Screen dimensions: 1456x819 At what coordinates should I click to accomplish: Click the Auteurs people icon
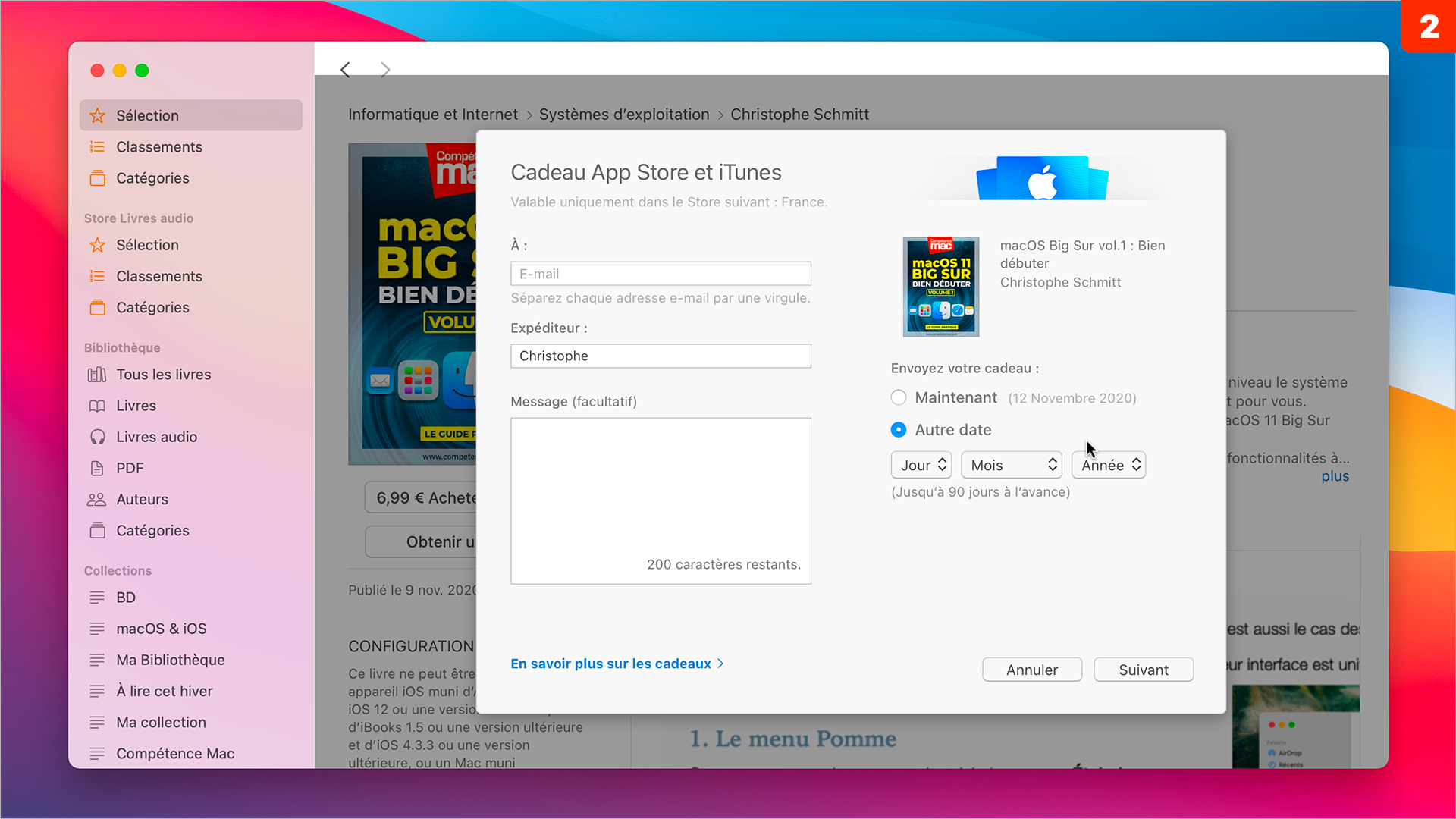[96, 499]
